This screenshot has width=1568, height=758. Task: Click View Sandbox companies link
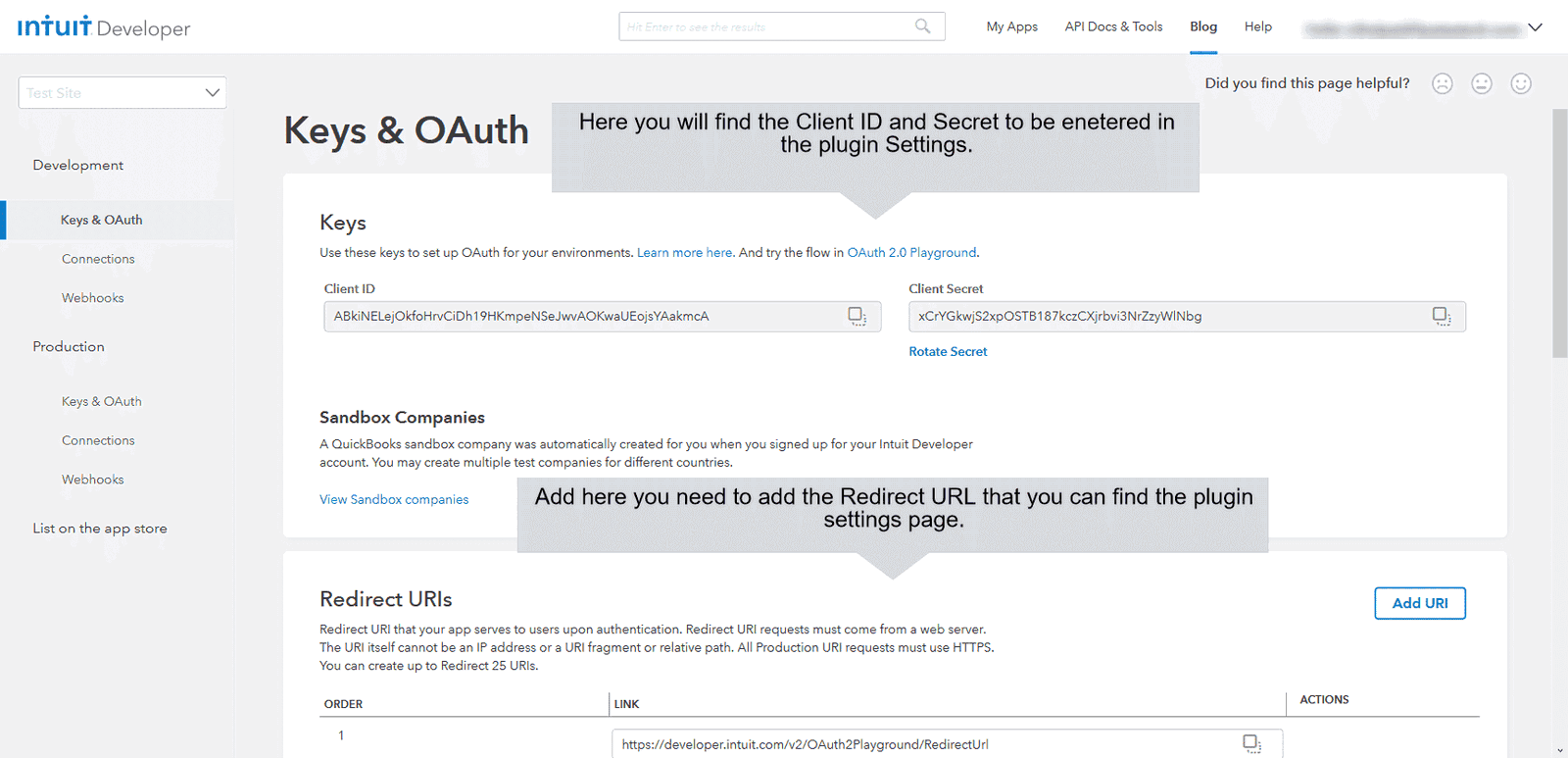[x=394, y=499]
